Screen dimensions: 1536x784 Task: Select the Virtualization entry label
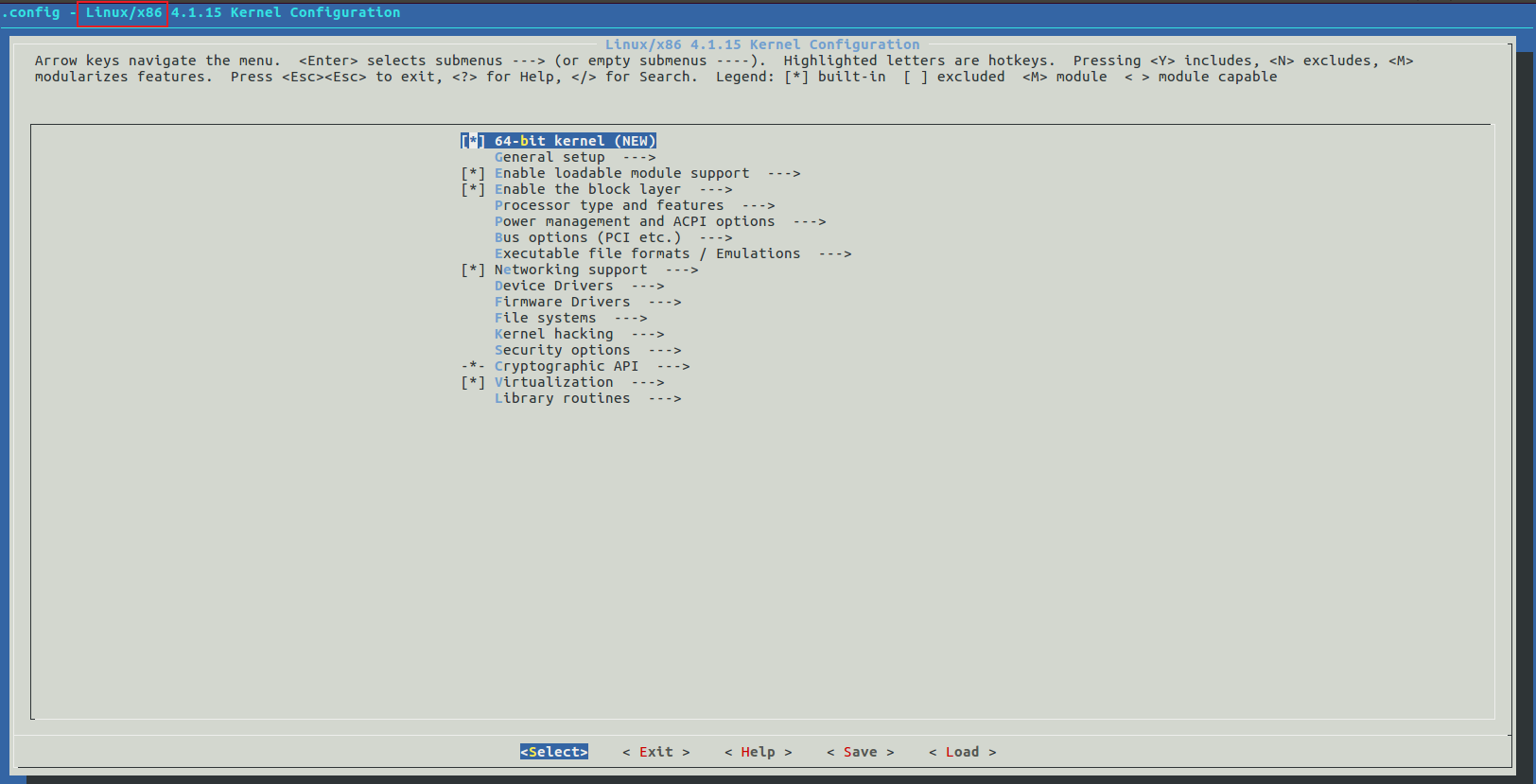click(553, 382)
